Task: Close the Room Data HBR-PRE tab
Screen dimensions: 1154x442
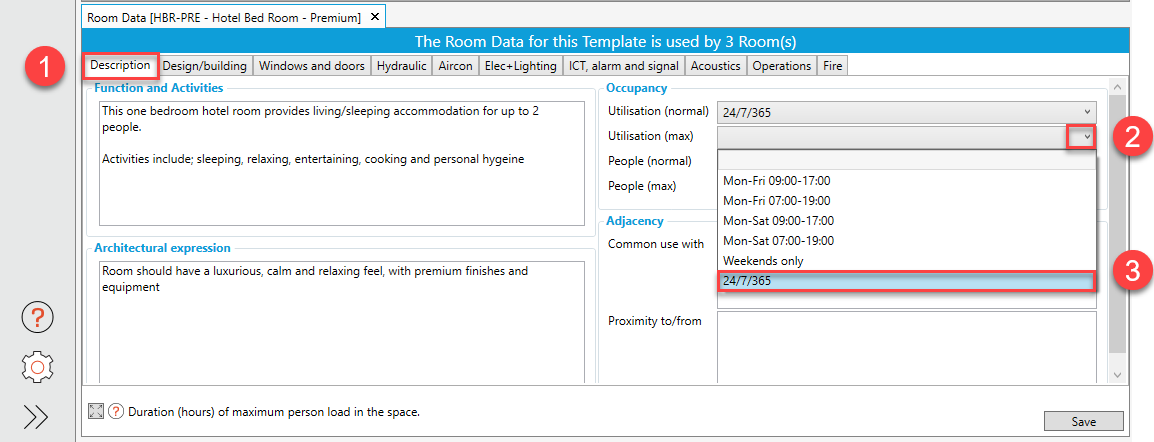Action: [x=374, y=17]
